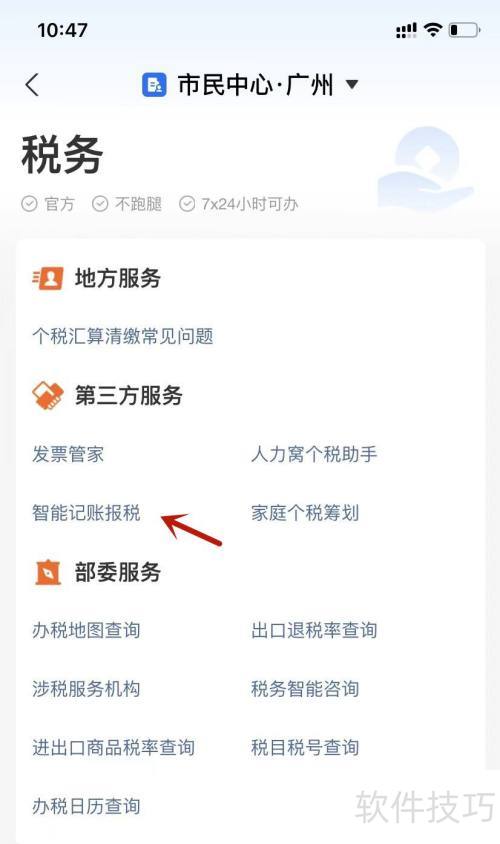Tap the 官方 check mark icon

29,204
